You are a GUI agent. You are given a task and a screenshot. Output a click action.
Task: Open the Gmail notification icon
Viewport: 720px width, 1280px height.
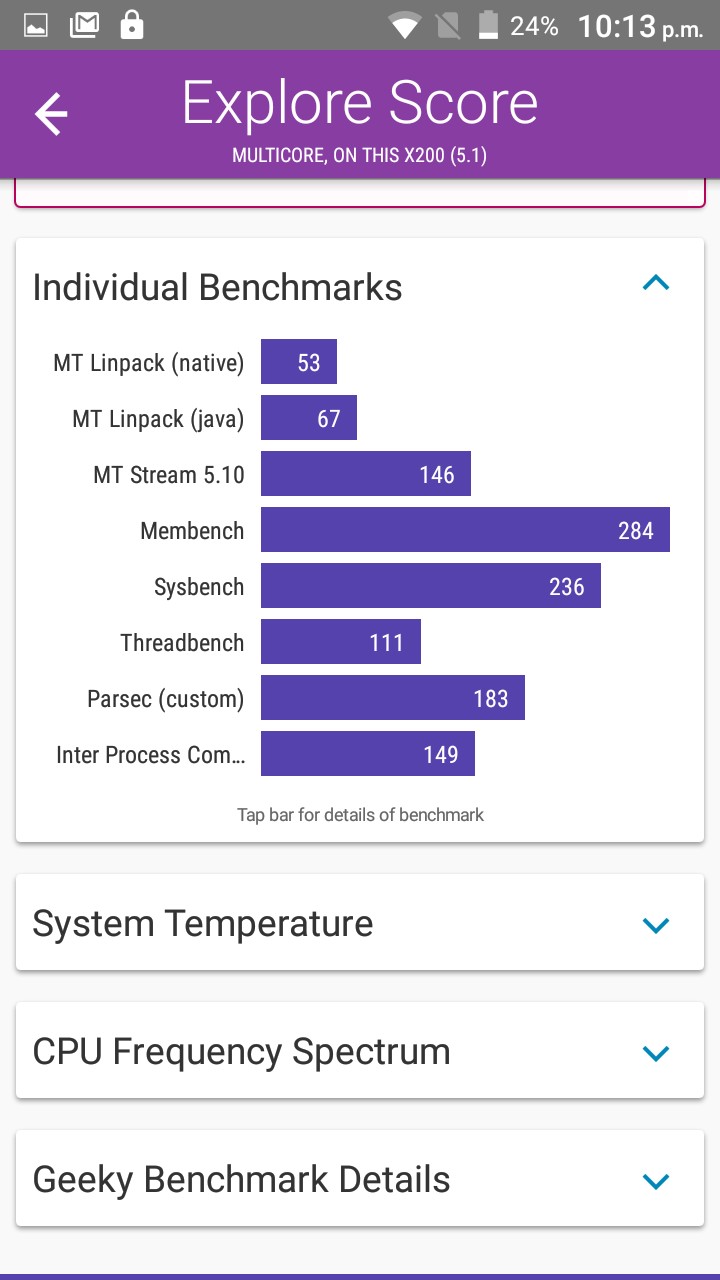click(84, 26)
